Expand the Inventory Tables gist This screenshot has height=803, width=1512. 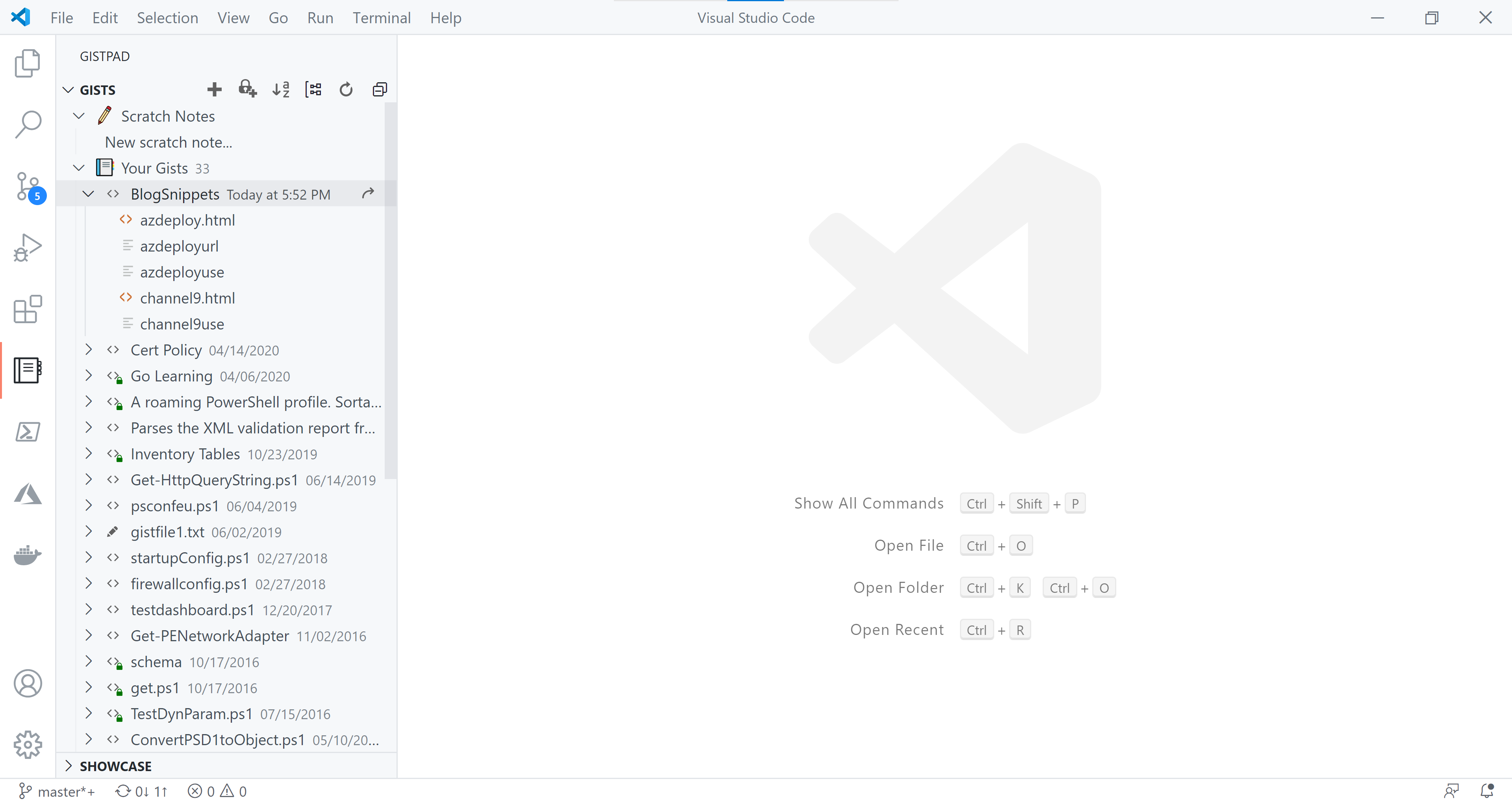[89, 453]
